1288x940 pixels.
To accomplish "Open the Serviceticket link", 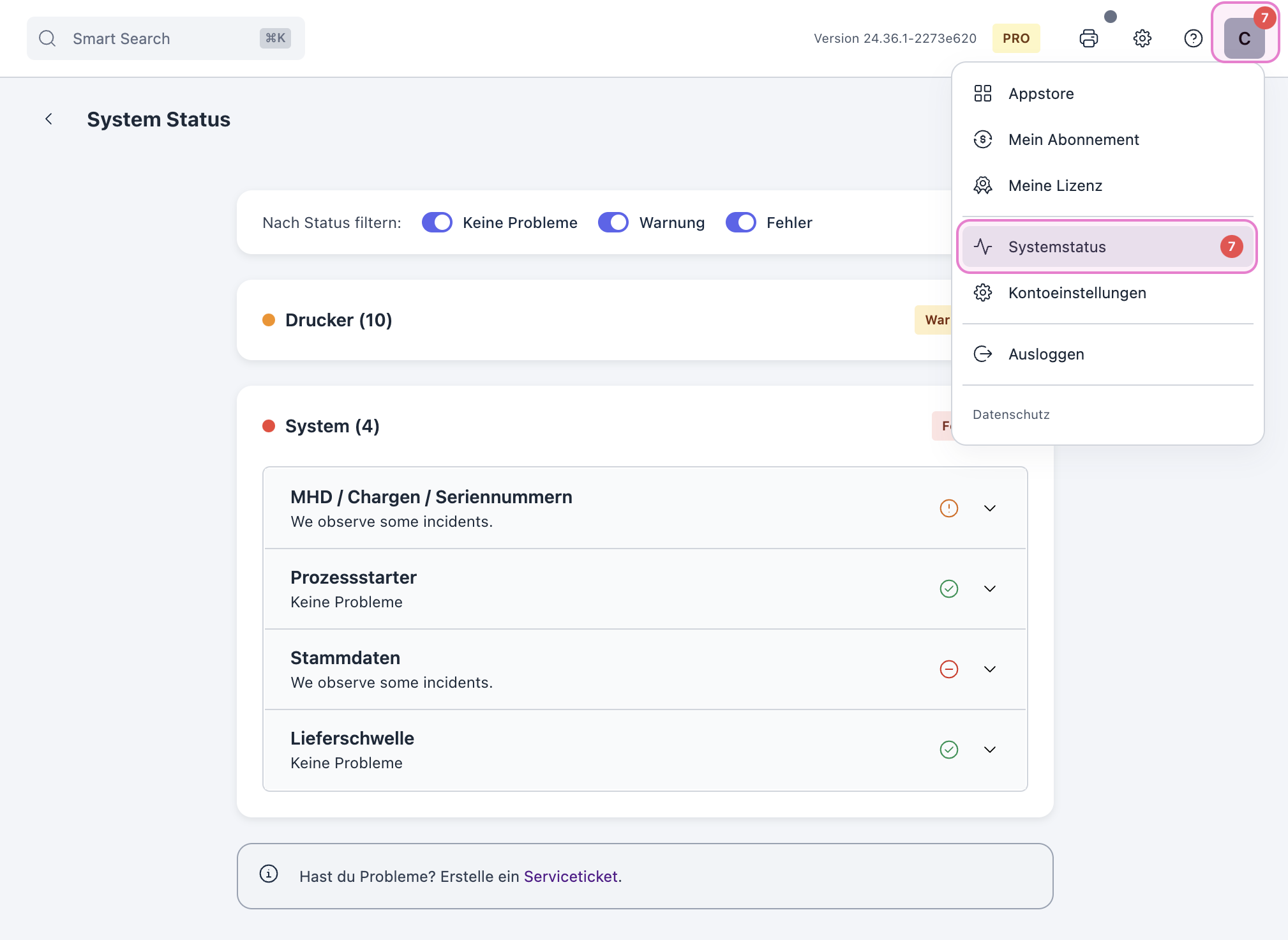I will pyautogui.click(x=571, y=876).
